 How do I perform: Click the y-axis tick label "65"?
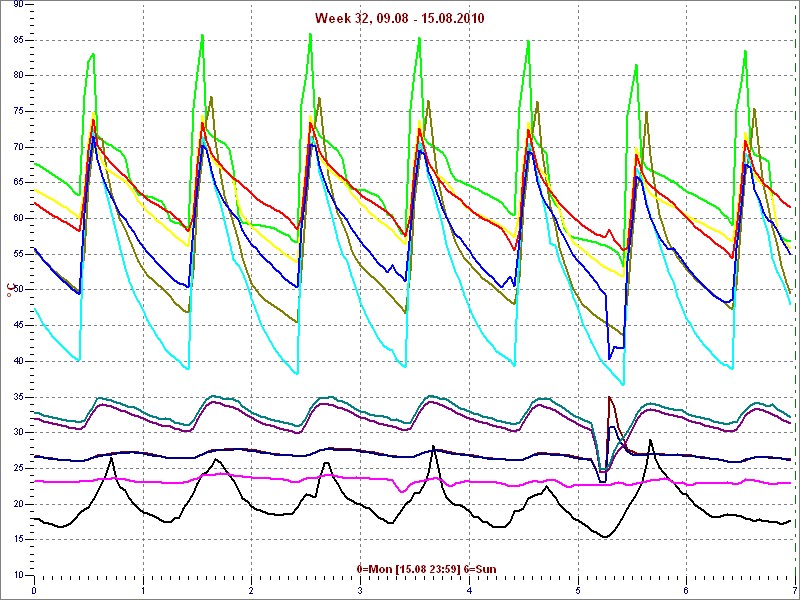point(18,183)
